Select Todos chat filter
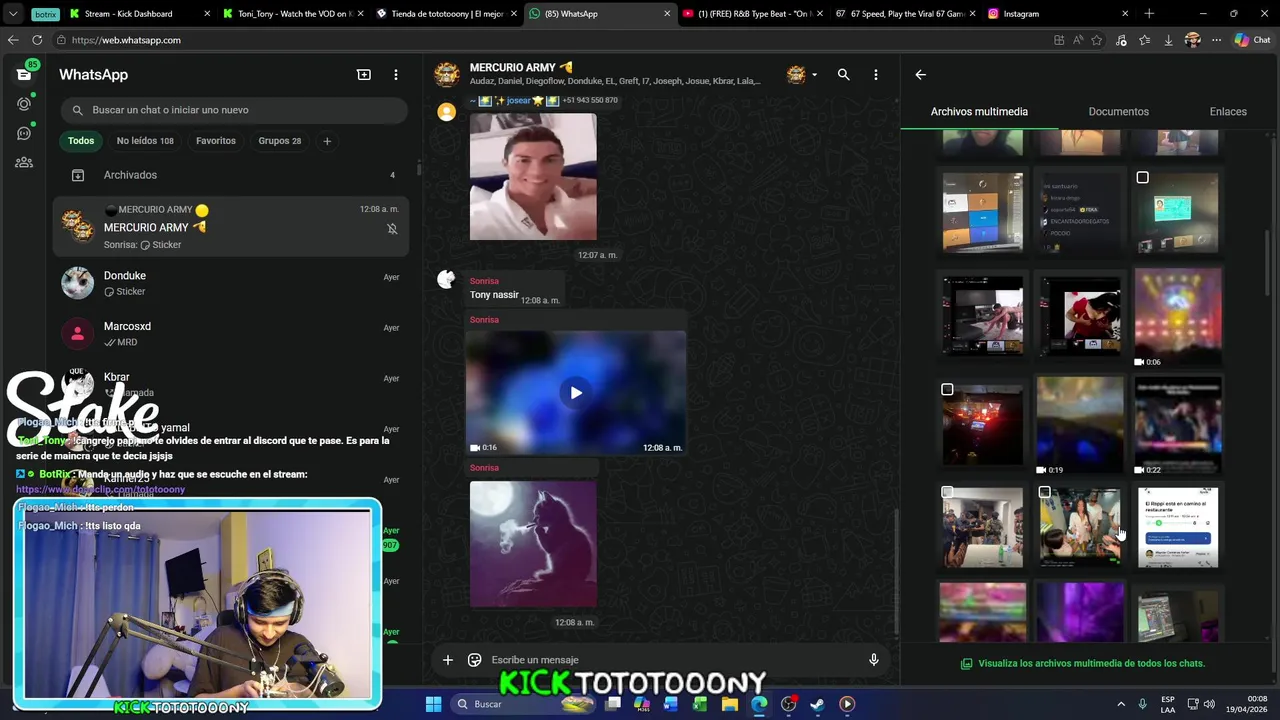1280x720 pixels. coord(81,141)
